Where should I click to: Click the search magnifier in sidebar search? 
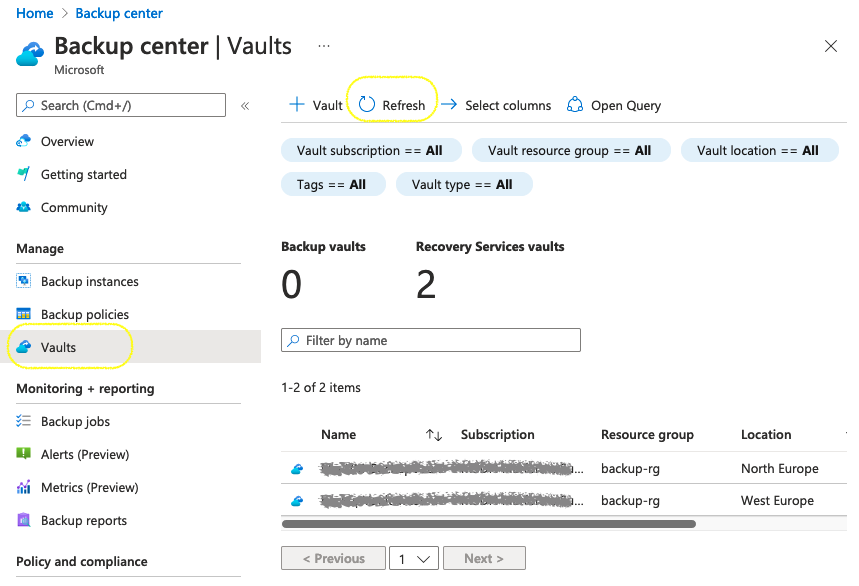pos(28,105)
